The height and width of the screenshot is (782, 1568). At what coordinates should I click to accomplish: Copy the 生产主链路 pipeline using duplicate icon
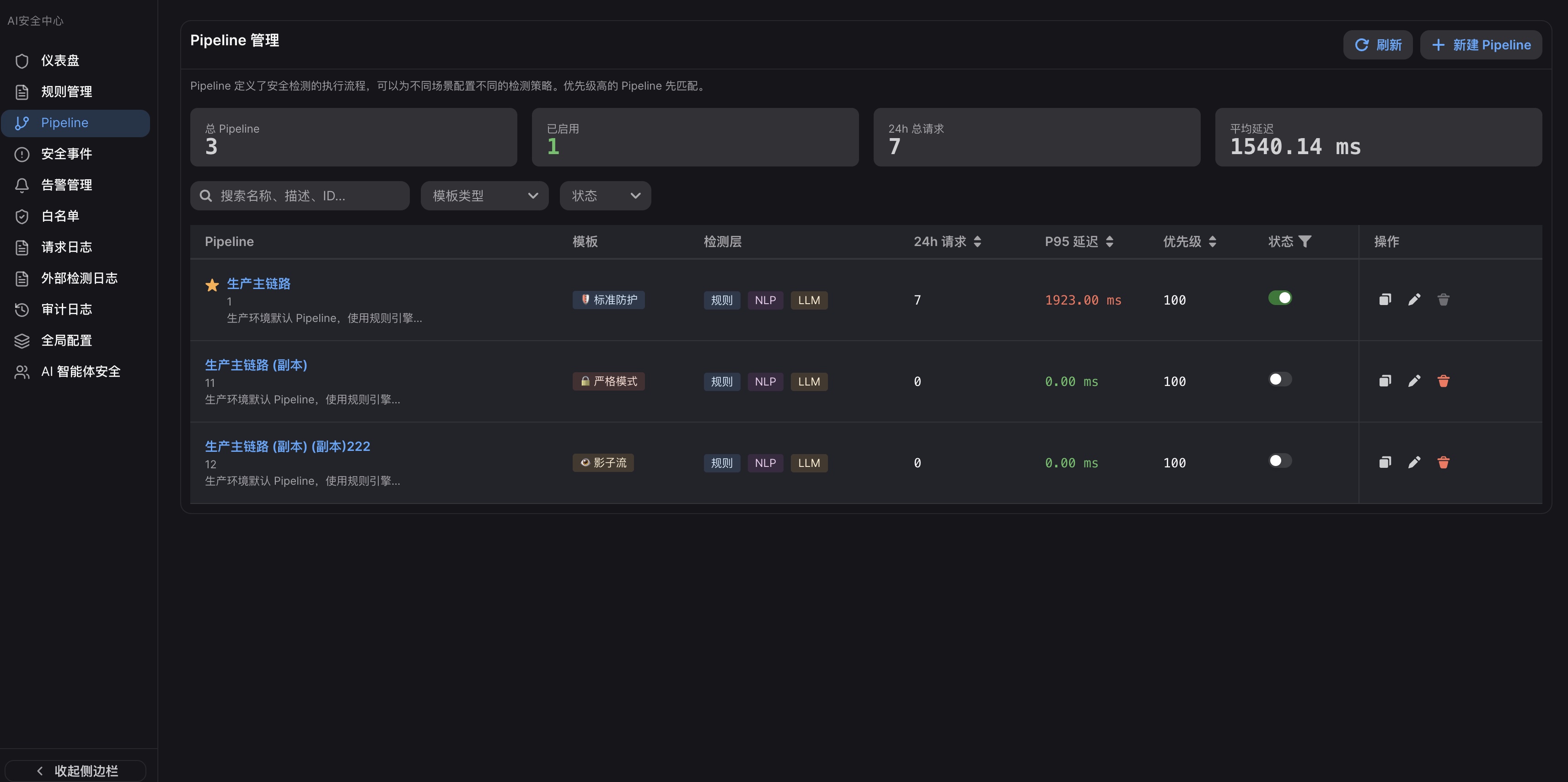tap(1385, 300)
